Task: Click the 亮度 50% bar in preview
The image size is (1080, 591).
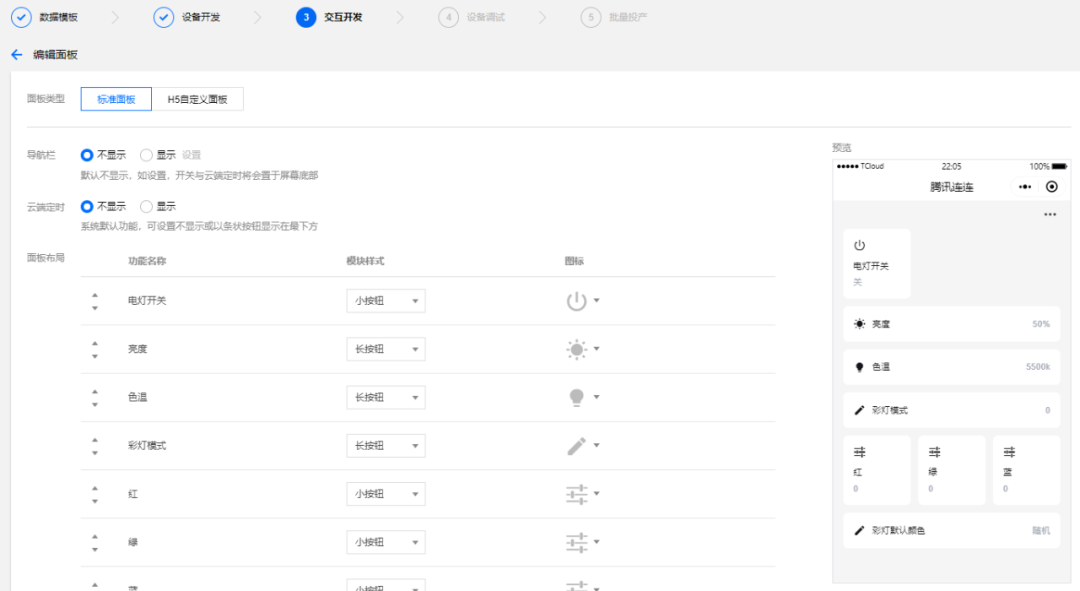Action: 951,324
